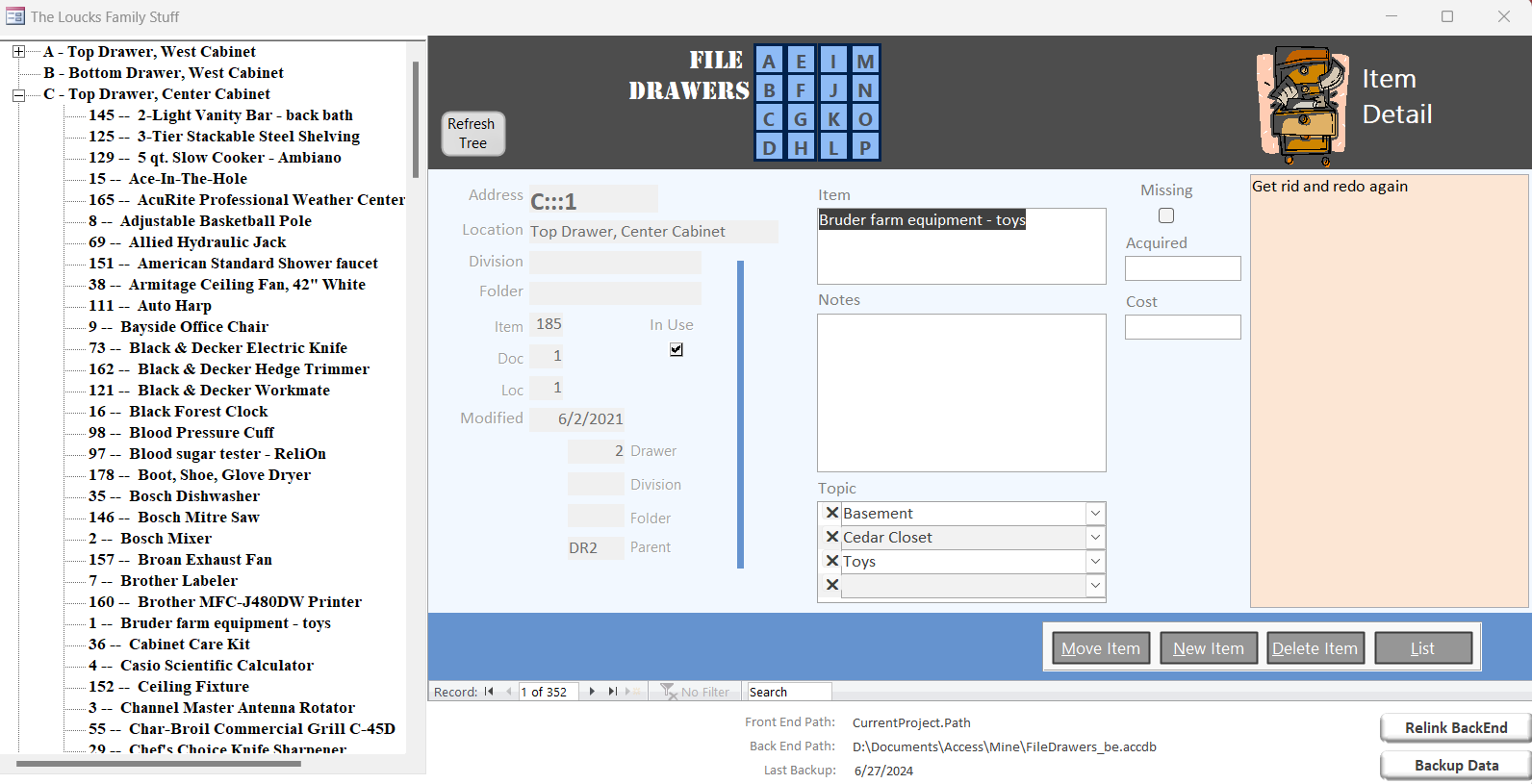This screenshot has height=784, width=1532.
Task: Open file drawer H tile
Action: click(x=801, y=147)
